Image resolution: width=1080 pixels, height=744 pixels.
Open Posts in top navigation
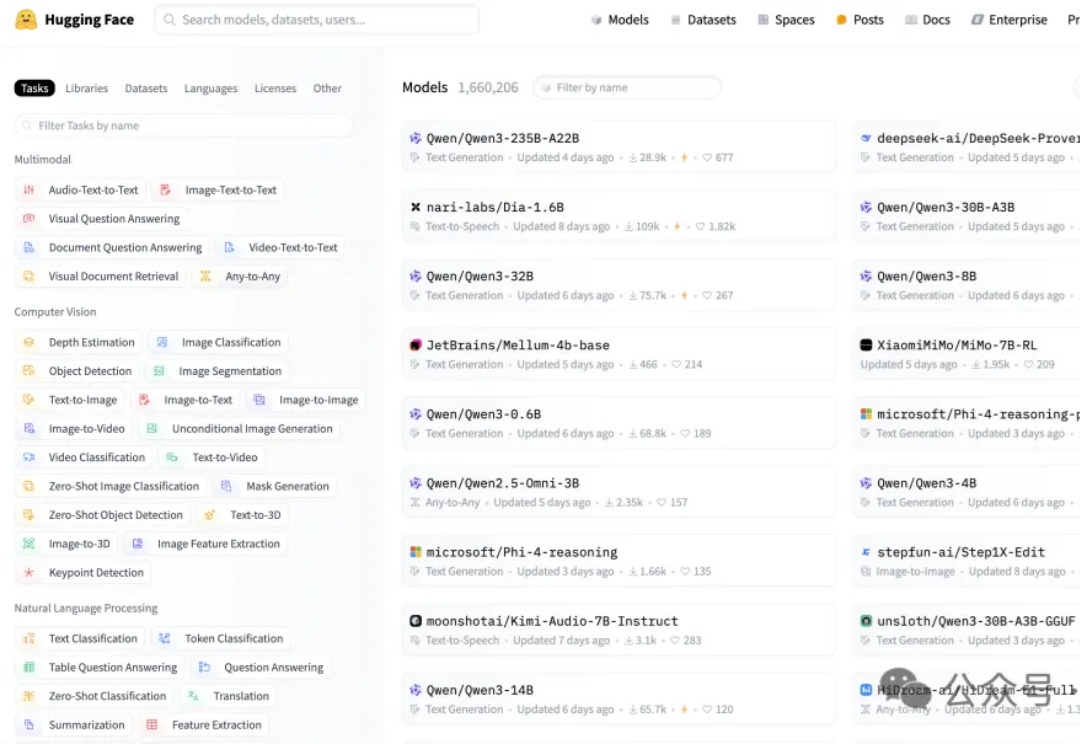(860, 20)
